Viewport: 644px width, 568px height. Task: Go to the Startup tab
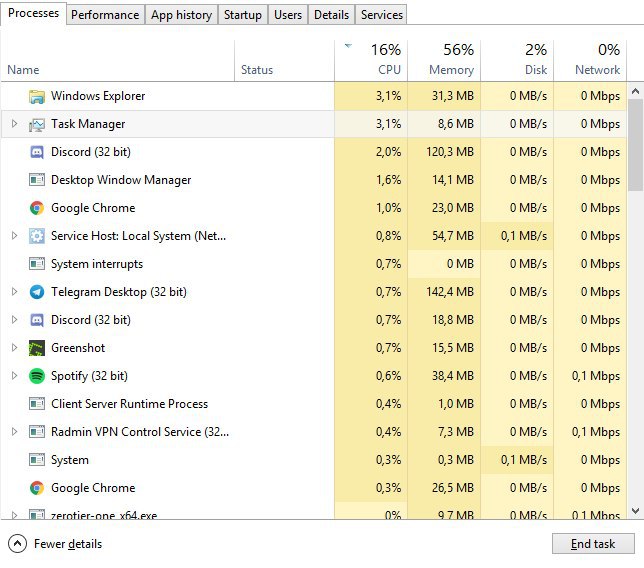243,15
